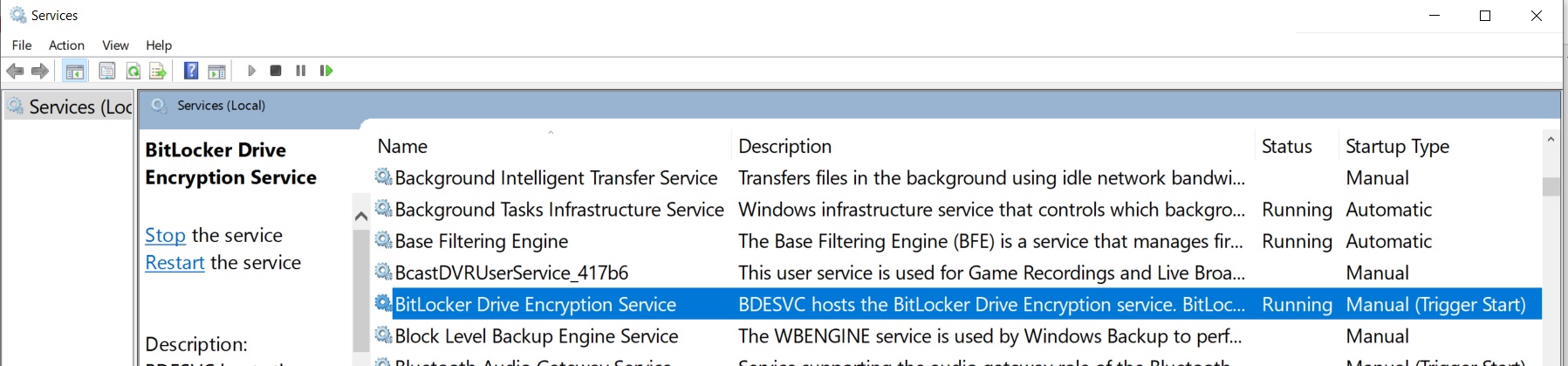Sort by the Startup Type column
The width and height of the screenshot is (1568, 366).
[1397, 147]
